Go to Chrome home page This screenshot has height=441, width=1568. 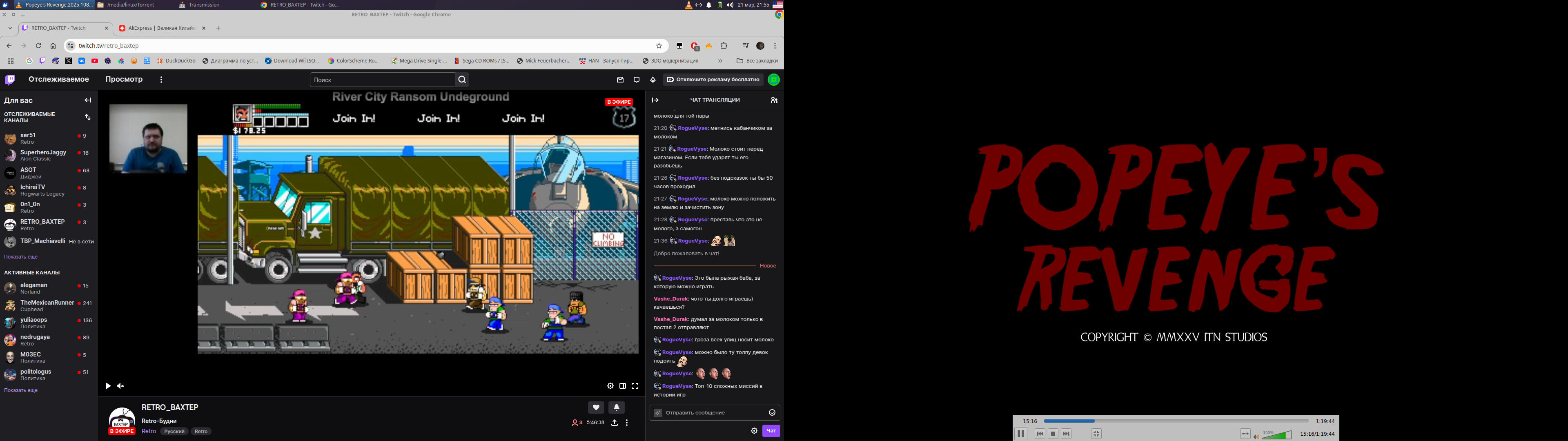tap(53, 46)
